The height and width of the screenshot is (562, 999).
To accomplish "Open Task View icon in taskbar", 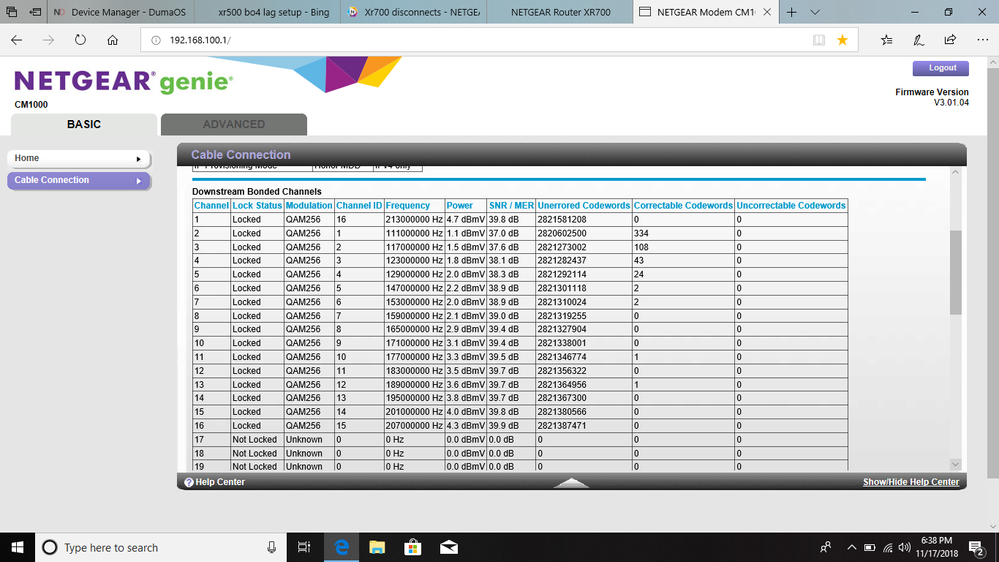I will click(304, 547).
